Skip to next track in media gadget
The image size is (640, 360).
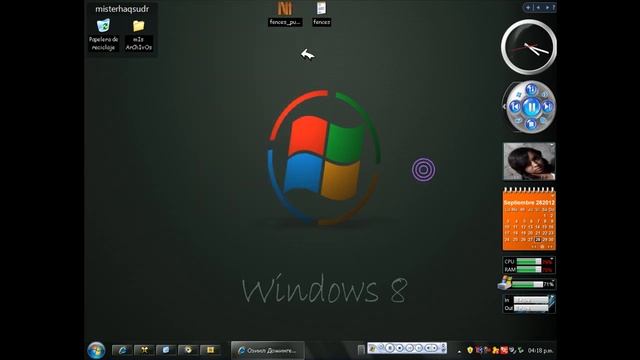tap(548, 107)
